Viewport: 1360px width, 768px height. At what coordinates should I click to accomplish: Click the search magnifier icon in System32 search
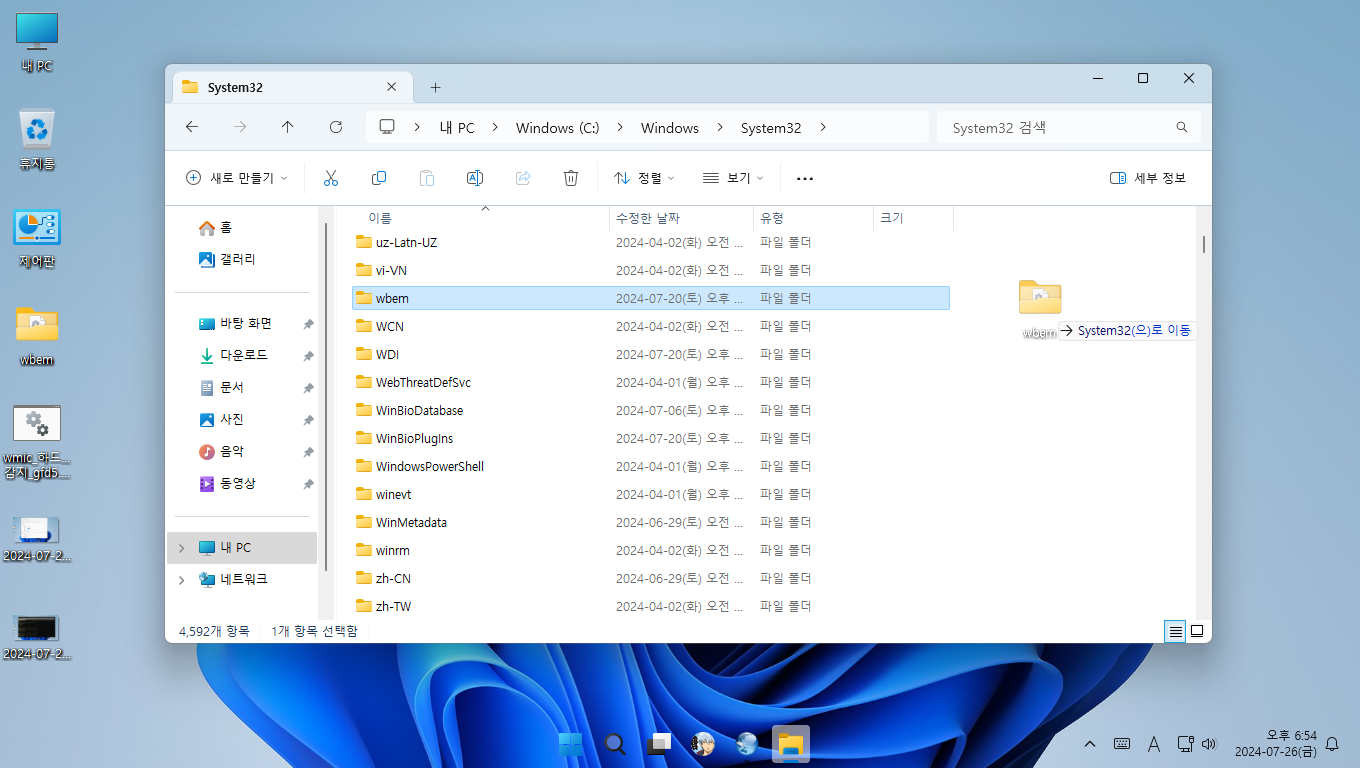click(1182, 127)
